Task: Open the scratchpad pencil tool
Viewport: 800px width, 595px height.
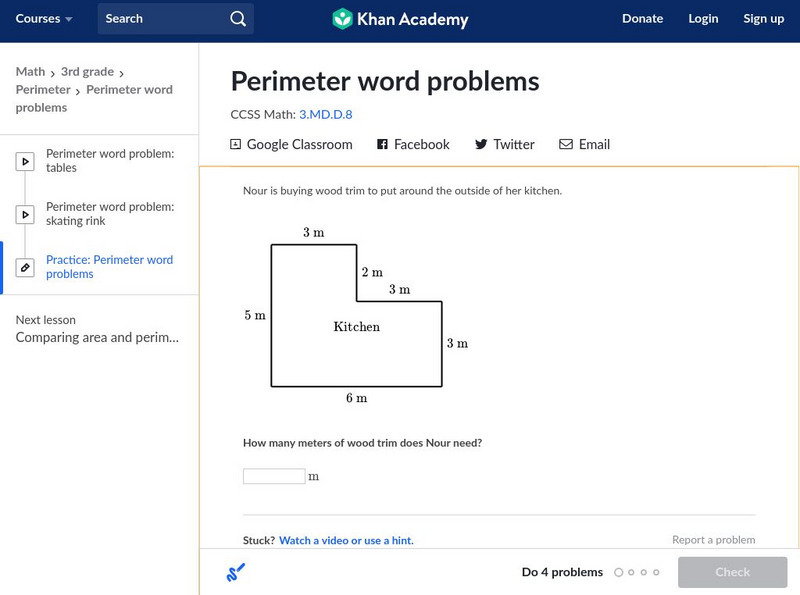Action: 235,573
